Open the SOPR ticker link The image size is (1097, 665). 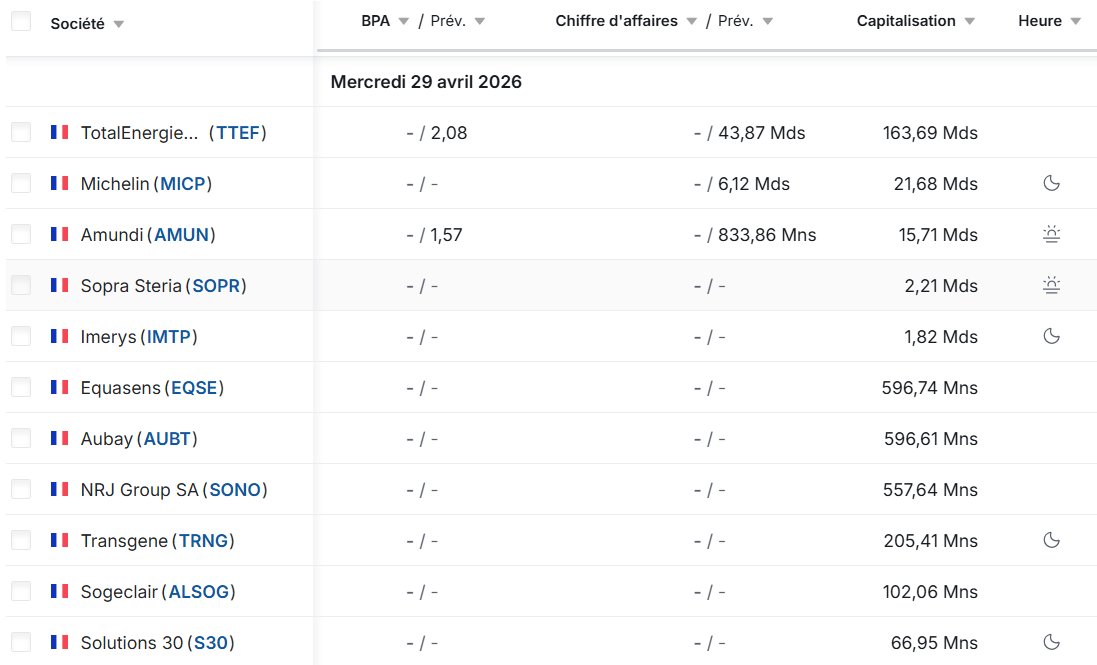point(216,286)
